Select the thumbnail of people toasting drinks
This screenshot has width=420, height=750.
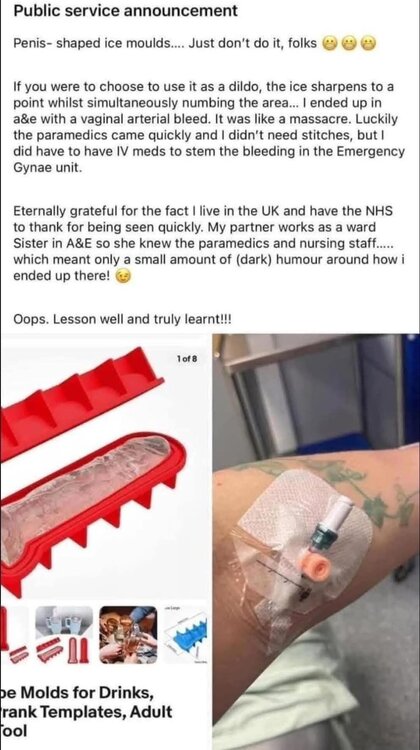[128, 635]
